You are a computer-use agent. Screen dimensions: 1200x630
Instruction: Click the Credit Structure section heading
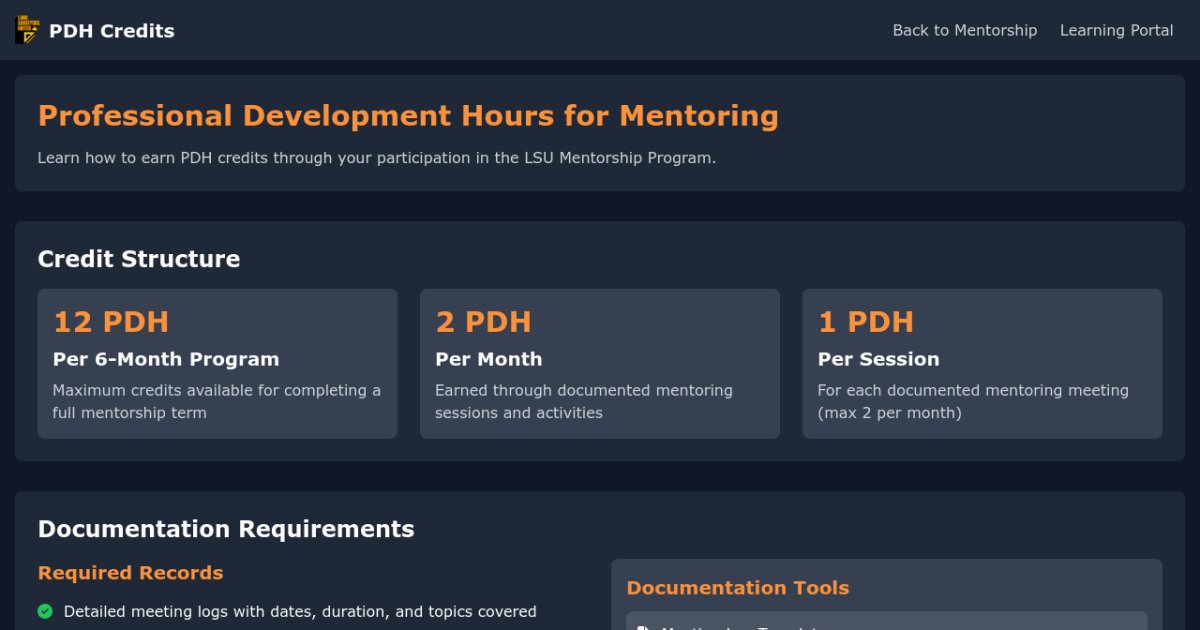point(138,259)
